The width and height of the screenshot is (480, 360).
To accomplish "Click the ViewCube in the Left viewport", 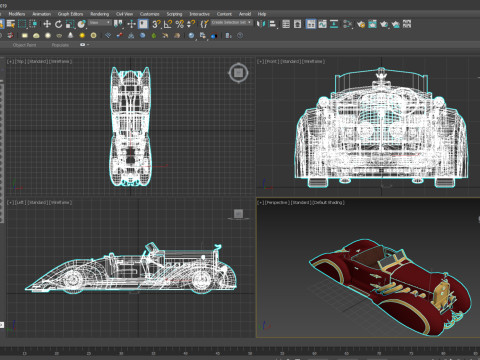I will 238,214.
